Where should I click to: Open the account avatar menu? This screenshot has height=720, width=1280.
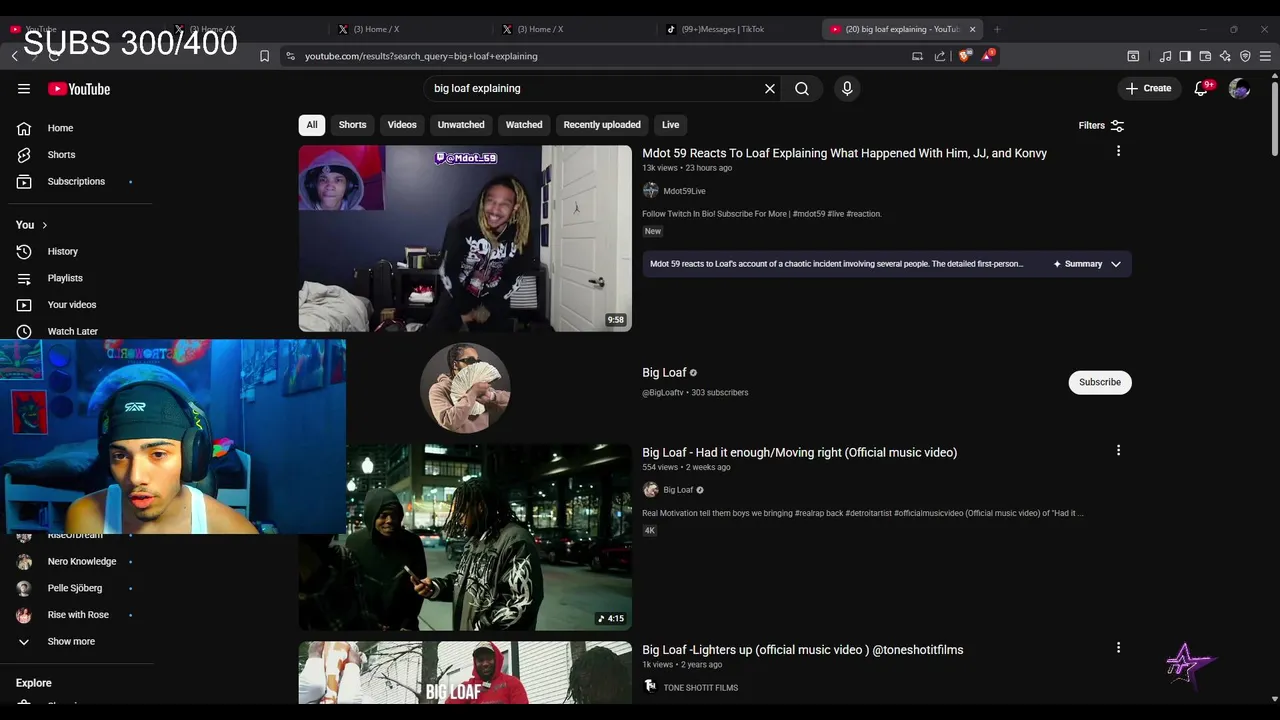pyautogui.click(x=1239, y=89)
